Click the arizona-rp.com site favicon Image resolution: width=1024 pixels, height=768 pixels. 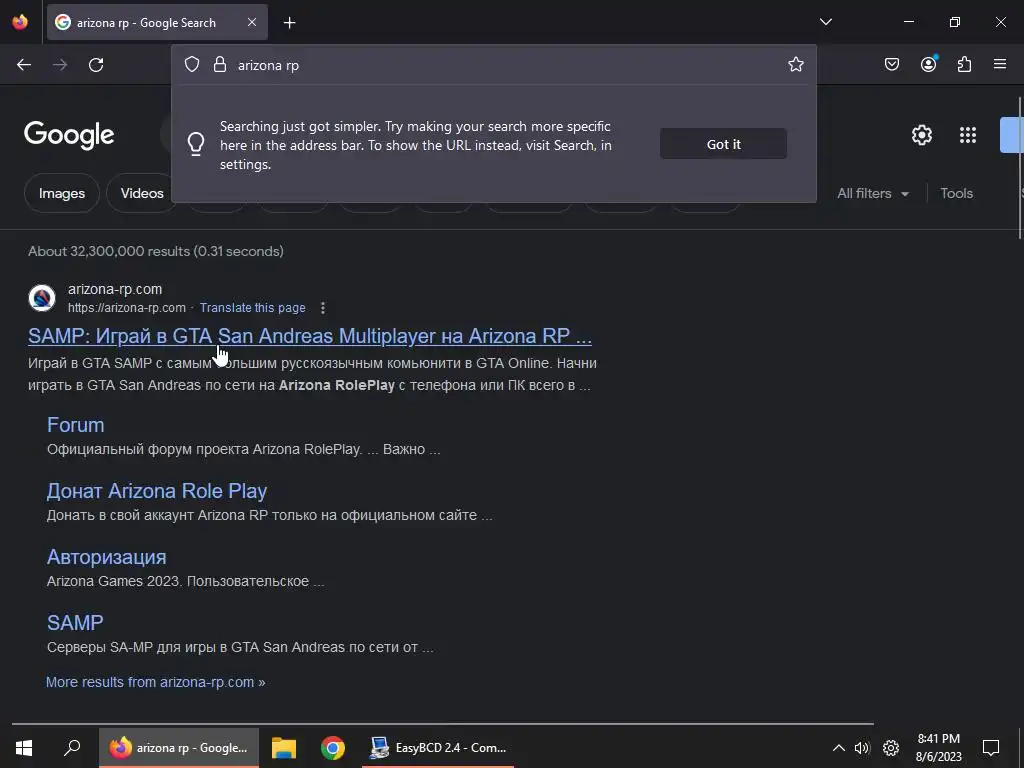[x=42, y=298]
